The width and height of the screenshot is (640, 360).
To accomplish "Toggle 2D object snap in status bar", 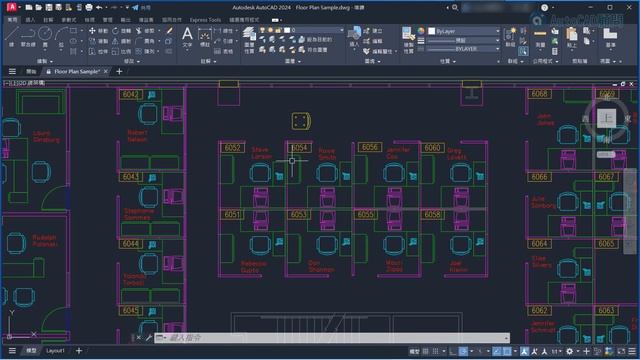I will click(507, 351).
